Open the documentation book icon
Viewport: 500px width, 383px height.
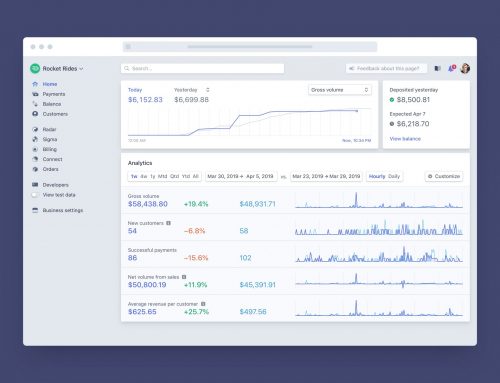438,68
